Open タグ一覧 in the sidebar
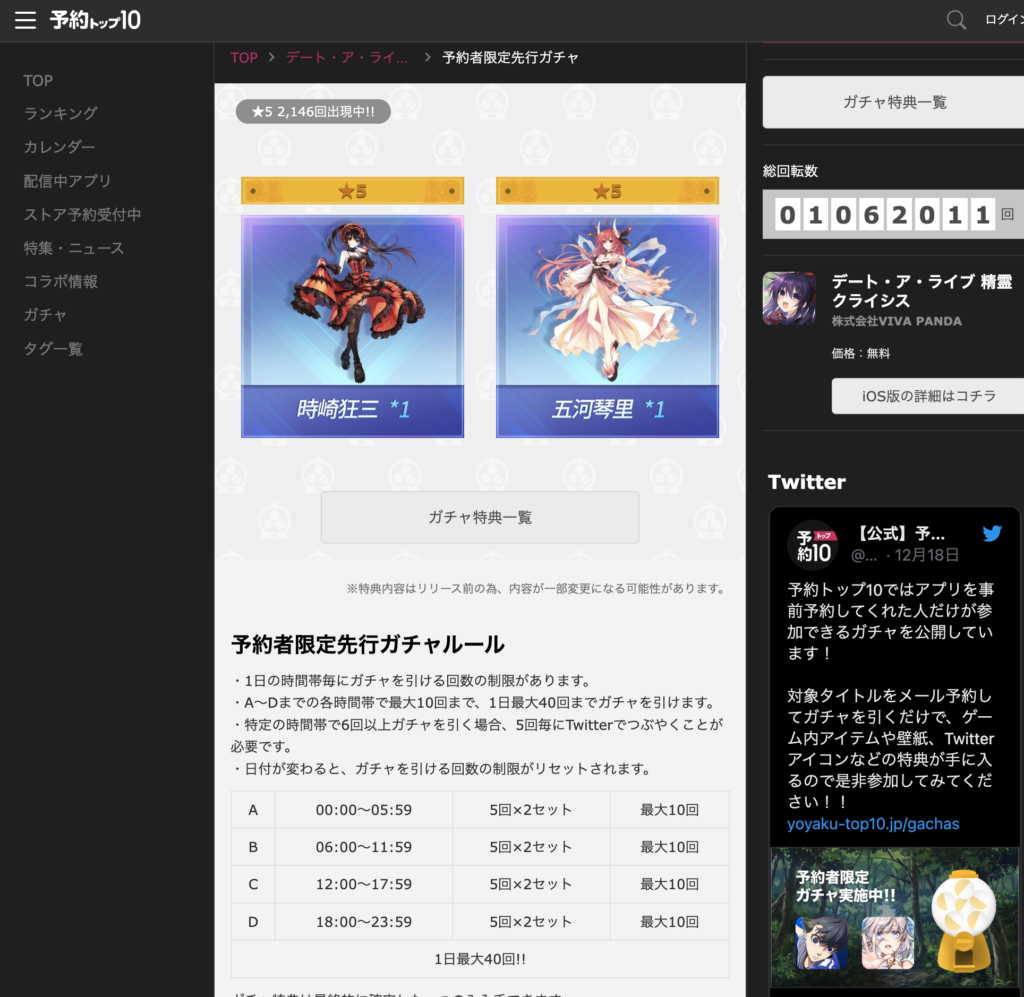This screenshot has height=997, width=1024. click(53, 349)
